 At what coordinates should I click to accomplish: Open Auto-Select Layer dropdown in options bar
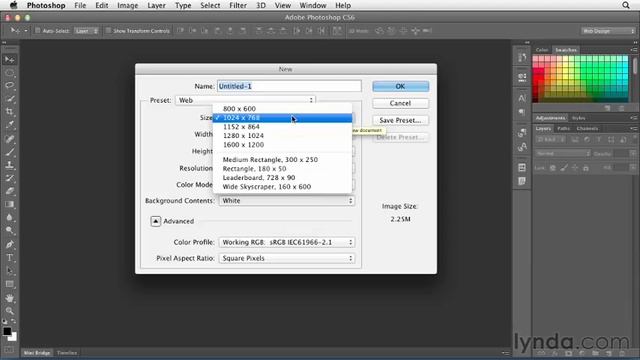(86, 31)
